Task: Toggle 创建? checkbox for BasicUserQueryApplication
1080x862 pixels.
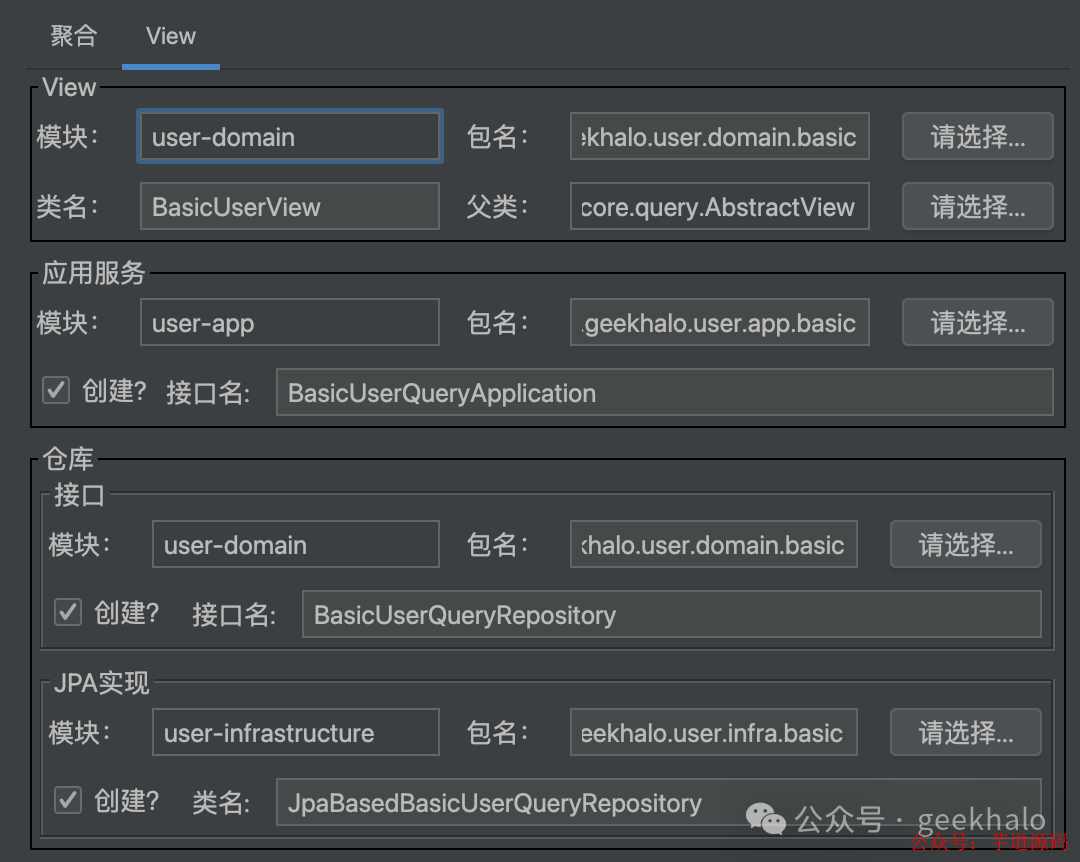Action: (x=56, y=390)
